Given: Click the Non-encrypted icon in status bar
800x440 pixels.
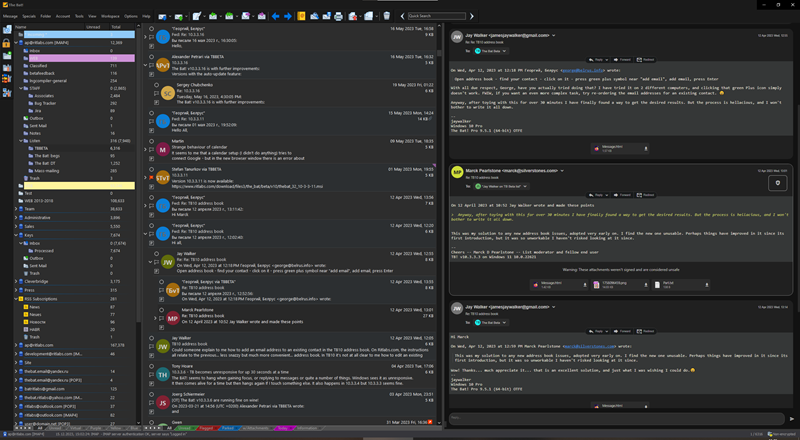Looking at the screenshot, I should tap(770, 434).
